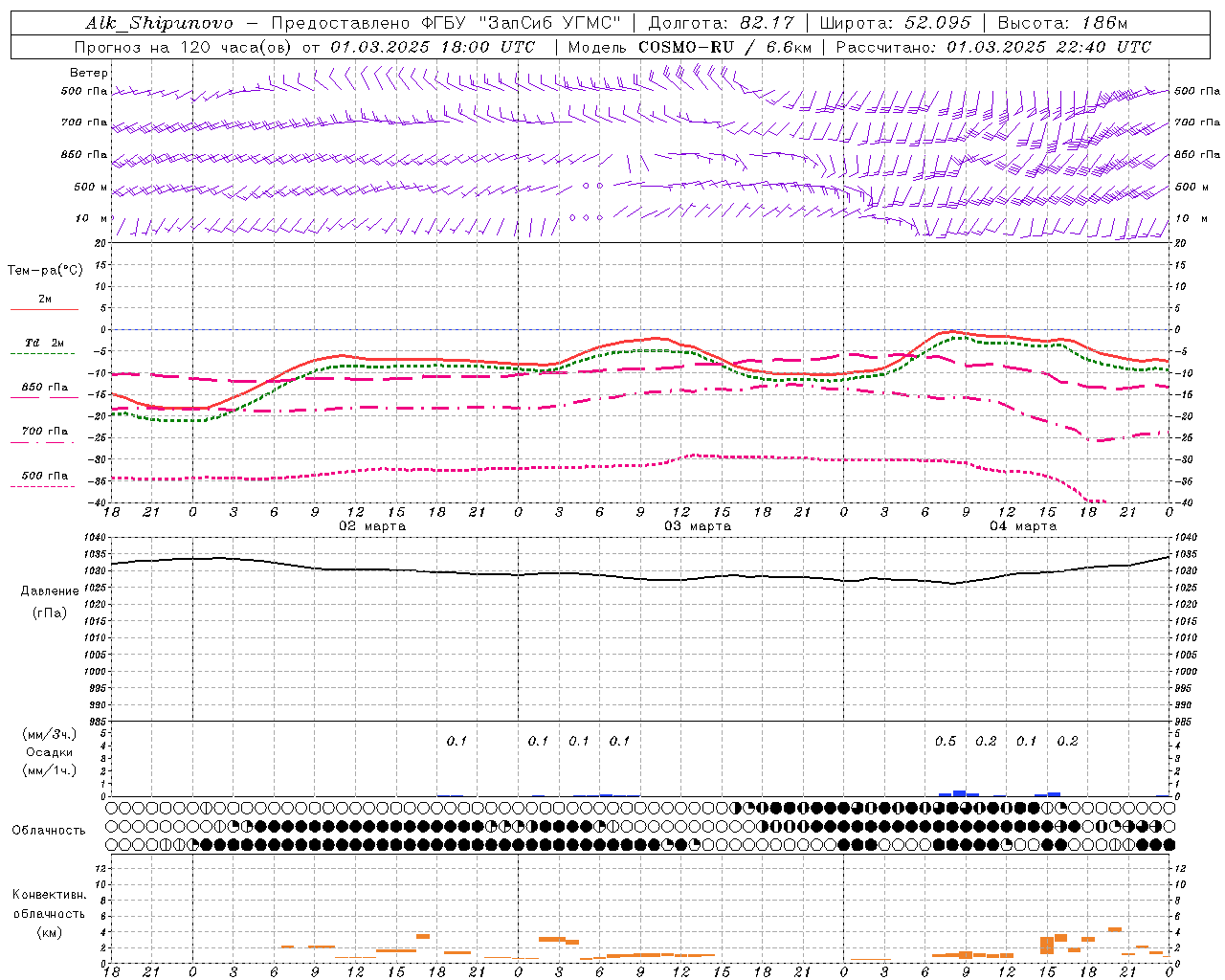Click the 02 марта date label

click(x=373, y=526)
